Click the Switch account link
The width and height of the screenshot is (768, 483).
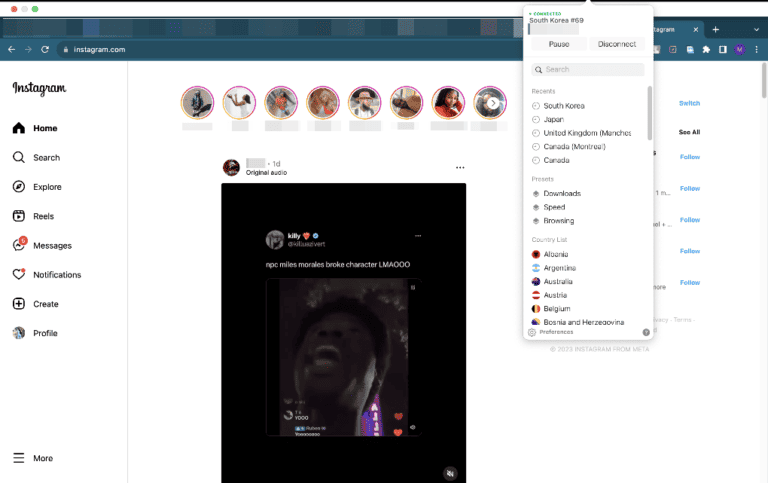click(689, 103)
